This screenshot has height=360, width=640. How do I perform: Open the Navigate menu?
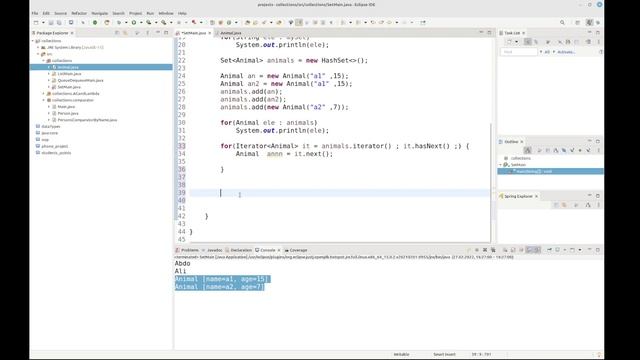100,13
